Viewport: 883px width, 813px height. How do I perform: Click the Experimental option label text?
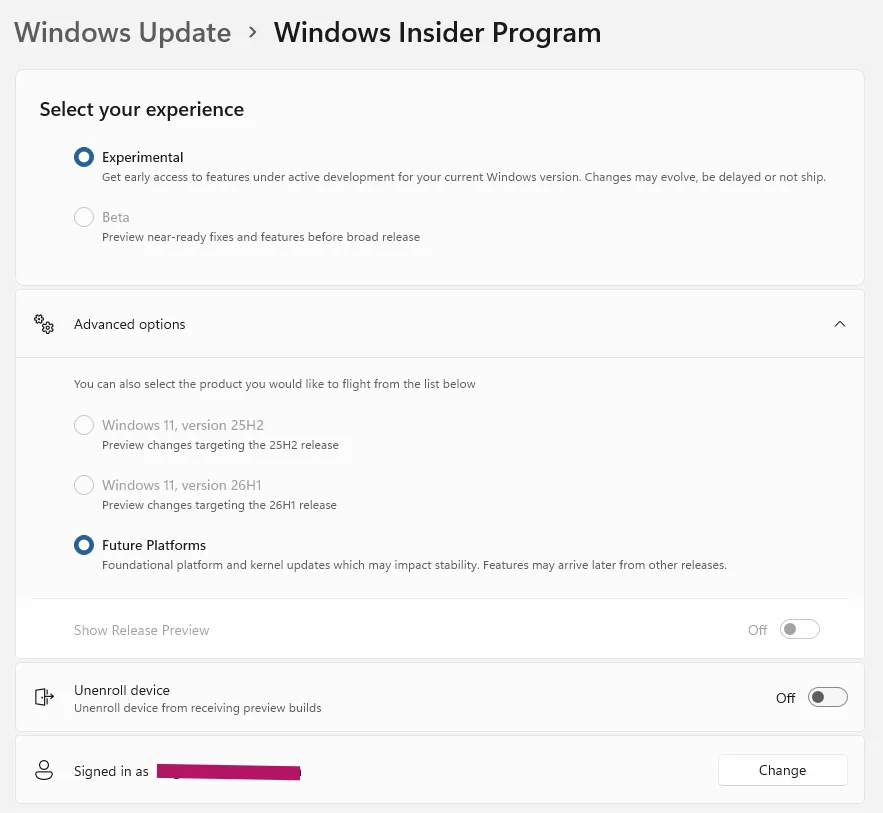coord(142,157)
